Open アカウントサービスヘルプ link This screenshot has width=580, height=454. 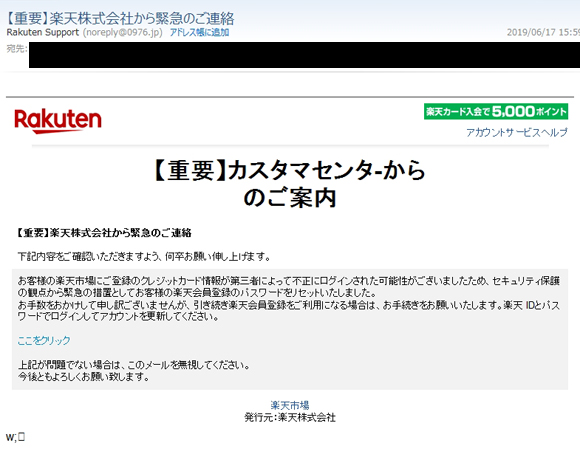pyautogui.click(x=516, y=132)
